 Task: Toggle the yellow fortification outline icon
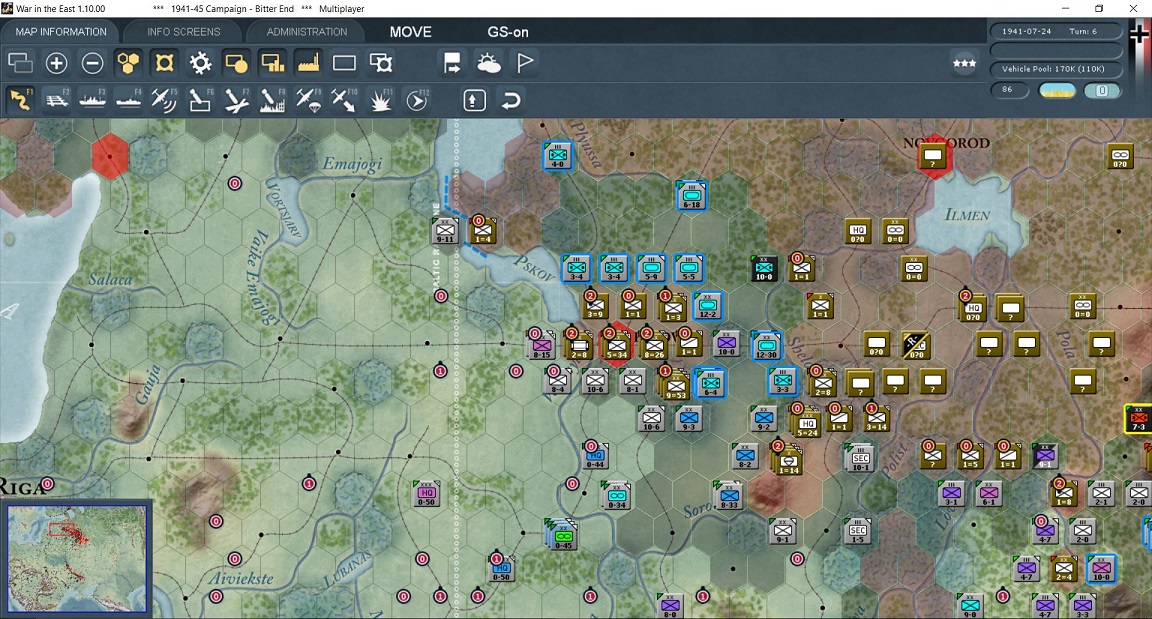pyautogui.click(x=164, y=63)
